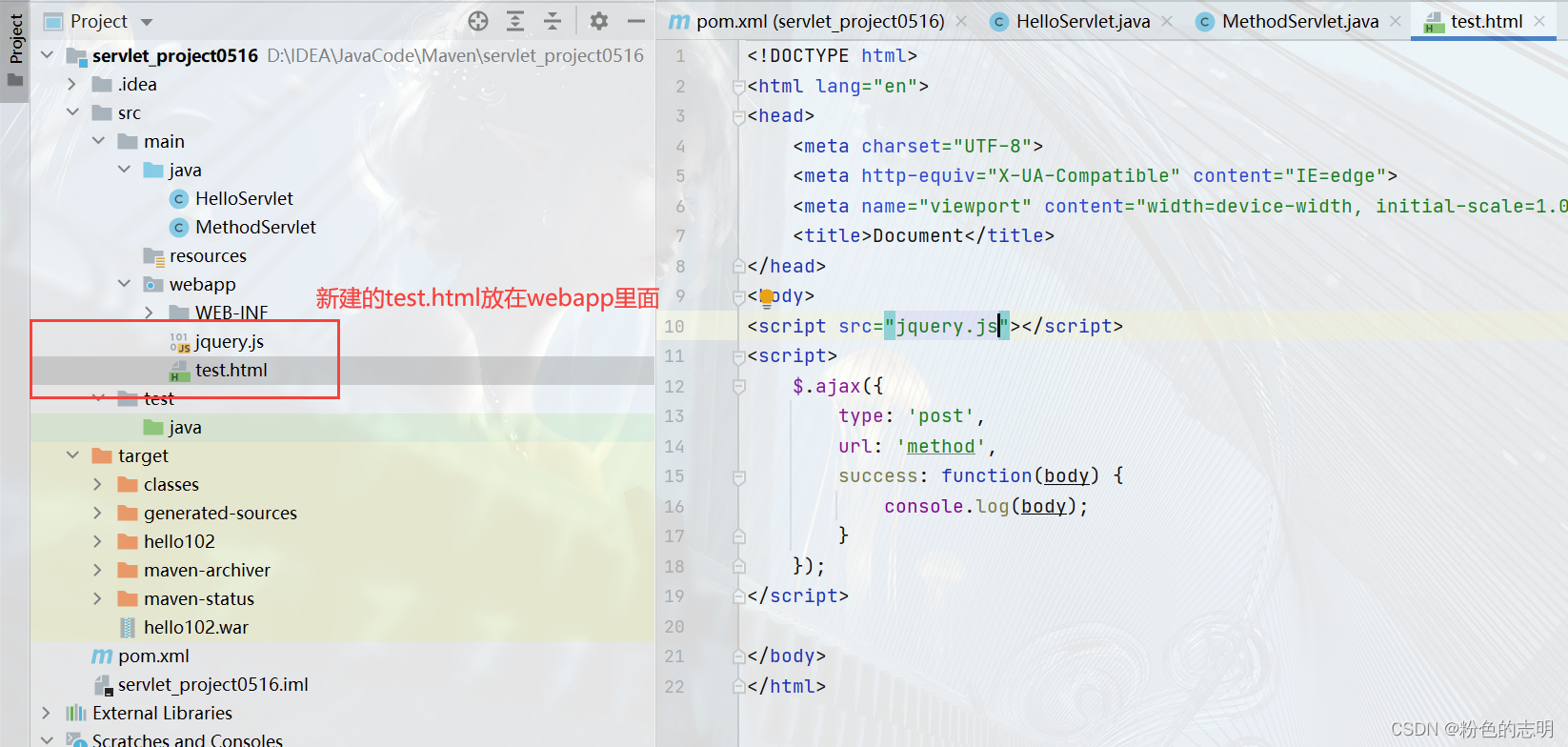The width and height of the screenshot is (1568, 747).
Task: Close the test.html tab
Action: (x=1539, y=21)
